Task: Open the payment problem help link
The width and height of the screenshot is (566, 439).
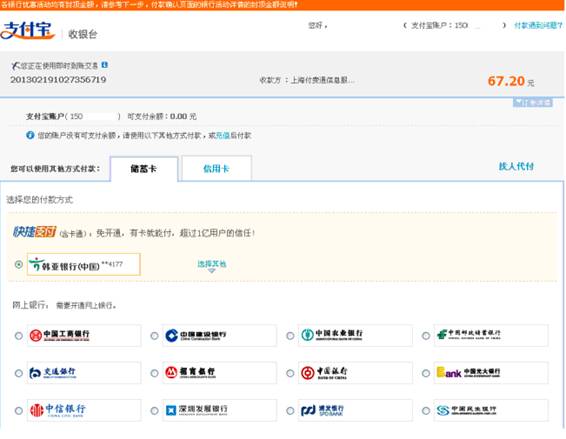Action: point(538,25)
